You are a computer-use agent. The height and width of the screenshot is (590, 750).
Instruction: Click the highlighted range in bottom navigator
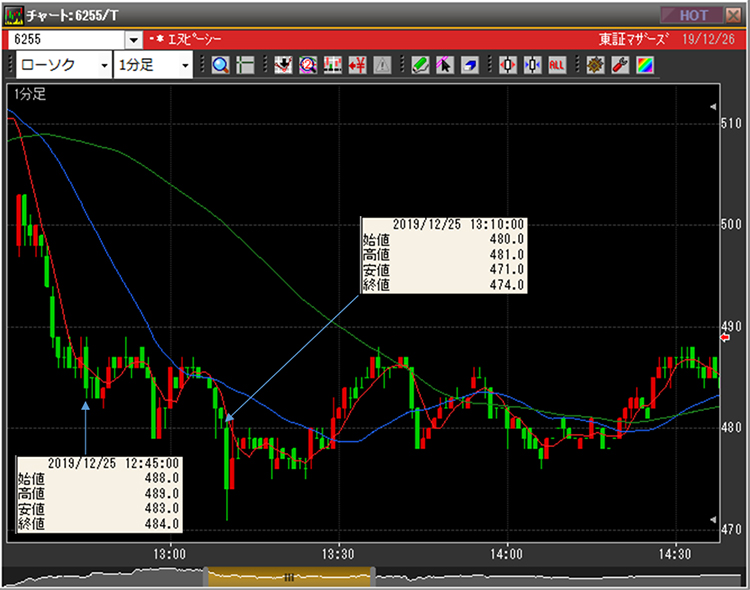point(289,576)
